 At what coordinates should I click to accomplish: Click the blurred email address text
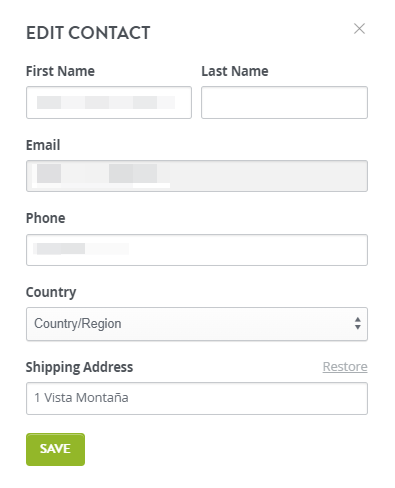click(x=101, y=174)
